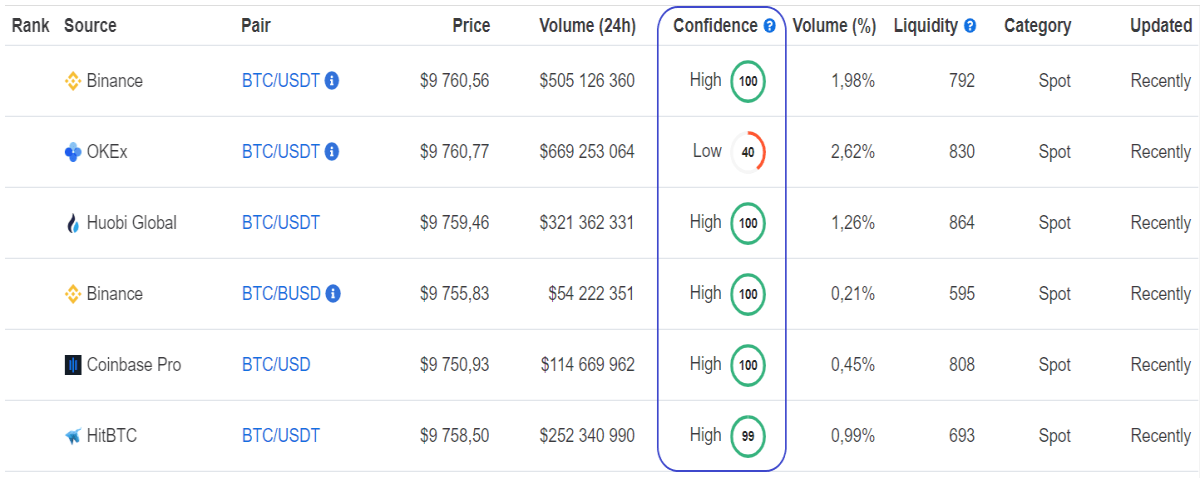Click the Huobi Global flame icon
1200x478 pixels.
[72, 223]
